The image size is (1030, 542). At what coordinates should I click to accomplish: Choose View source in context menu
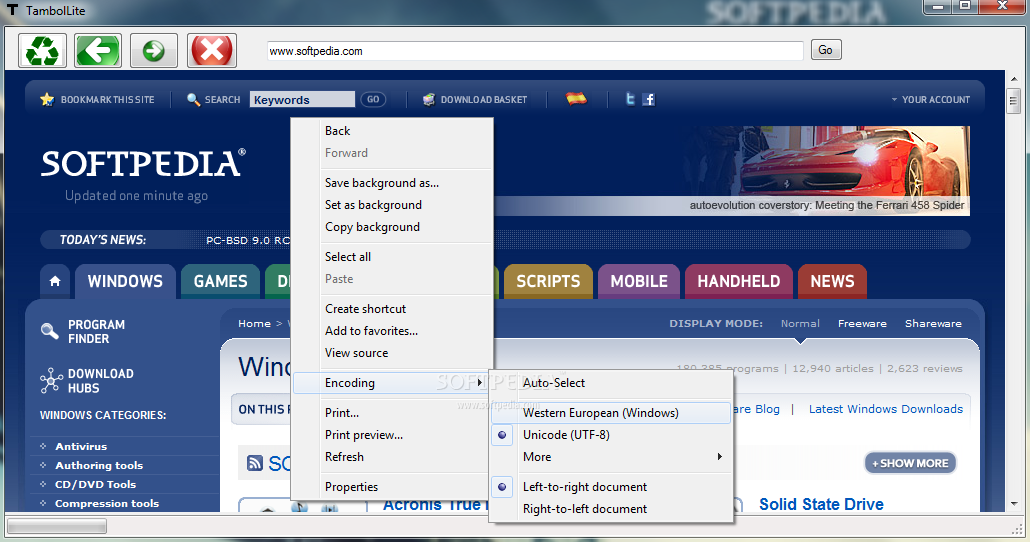point(392,353)
